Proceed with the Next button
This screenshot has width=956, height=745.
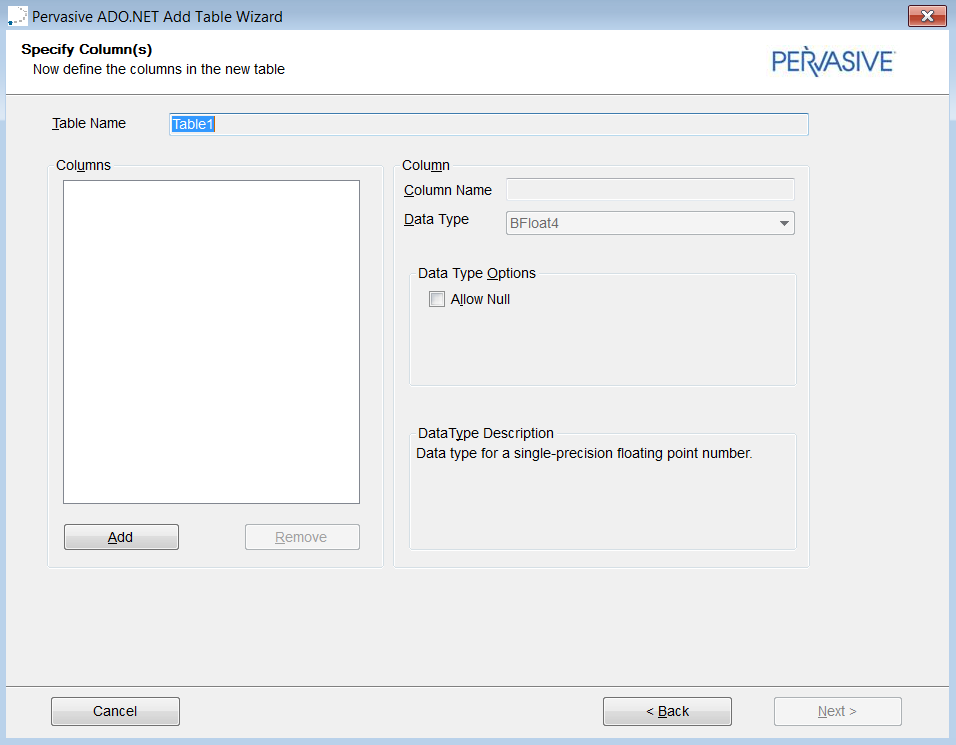[837, 711]
